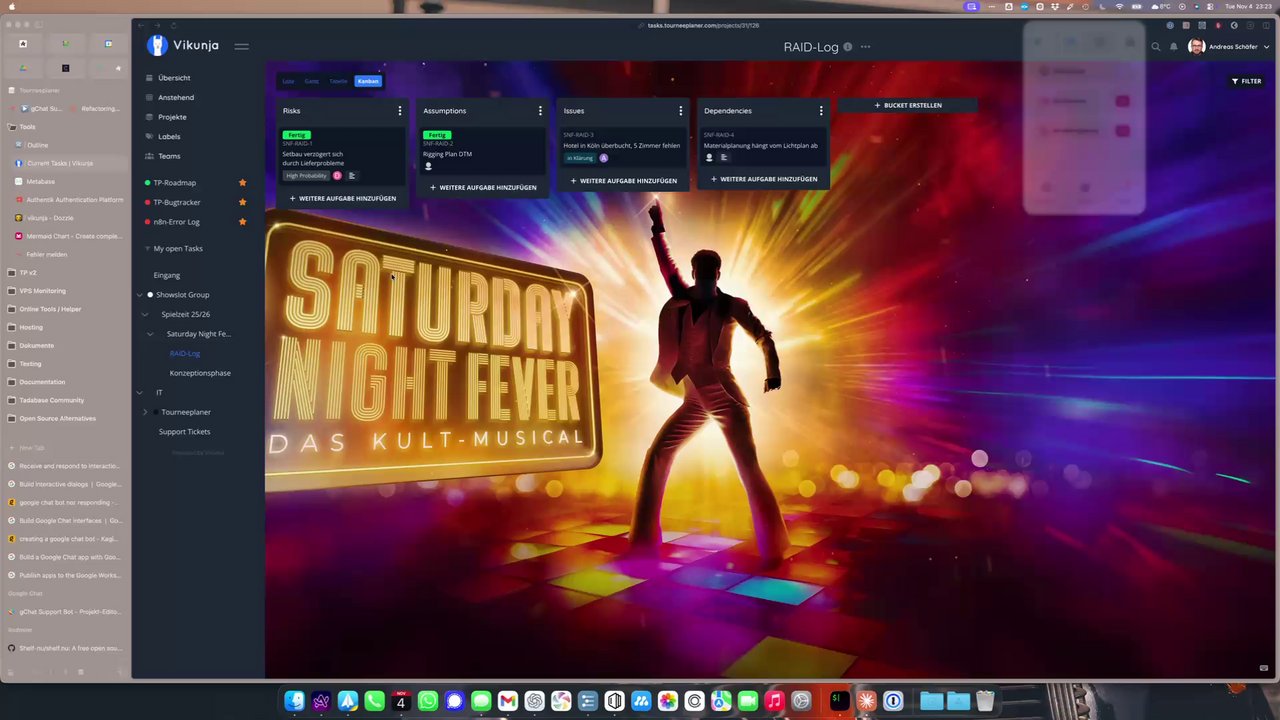Click the description icon on Materialplanung card
1280x720 pixels.
724,157
